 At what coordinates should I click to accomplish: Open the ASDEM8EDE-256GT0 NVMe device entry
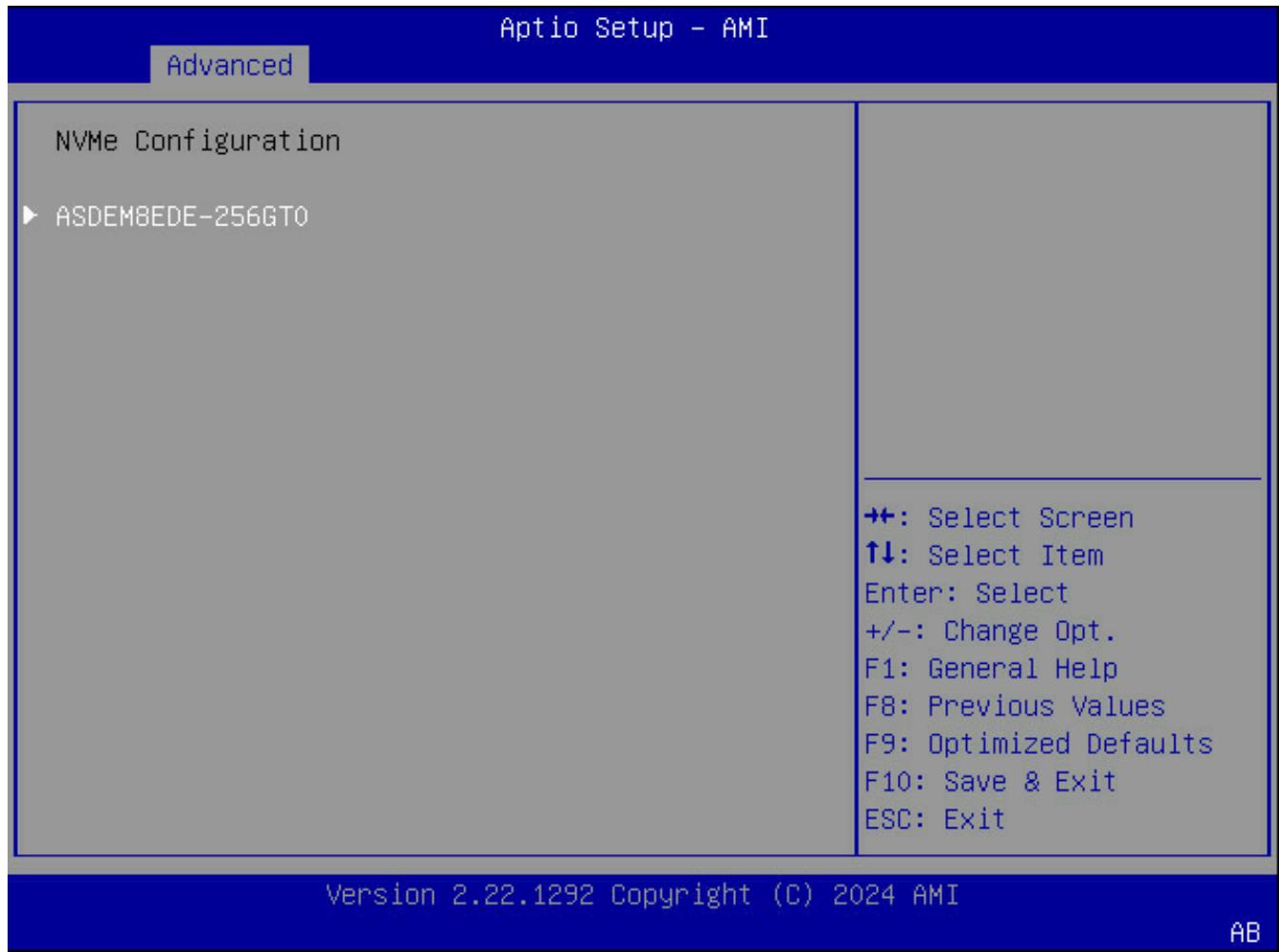click(182, 217)
